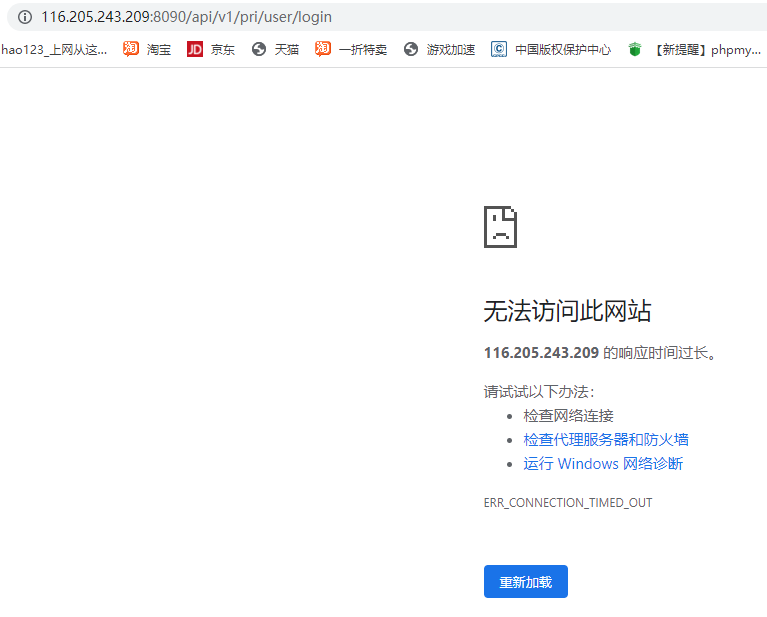767x617 pixels.
Task: Click the red JD bookmark icon
Action: [195, 49]
